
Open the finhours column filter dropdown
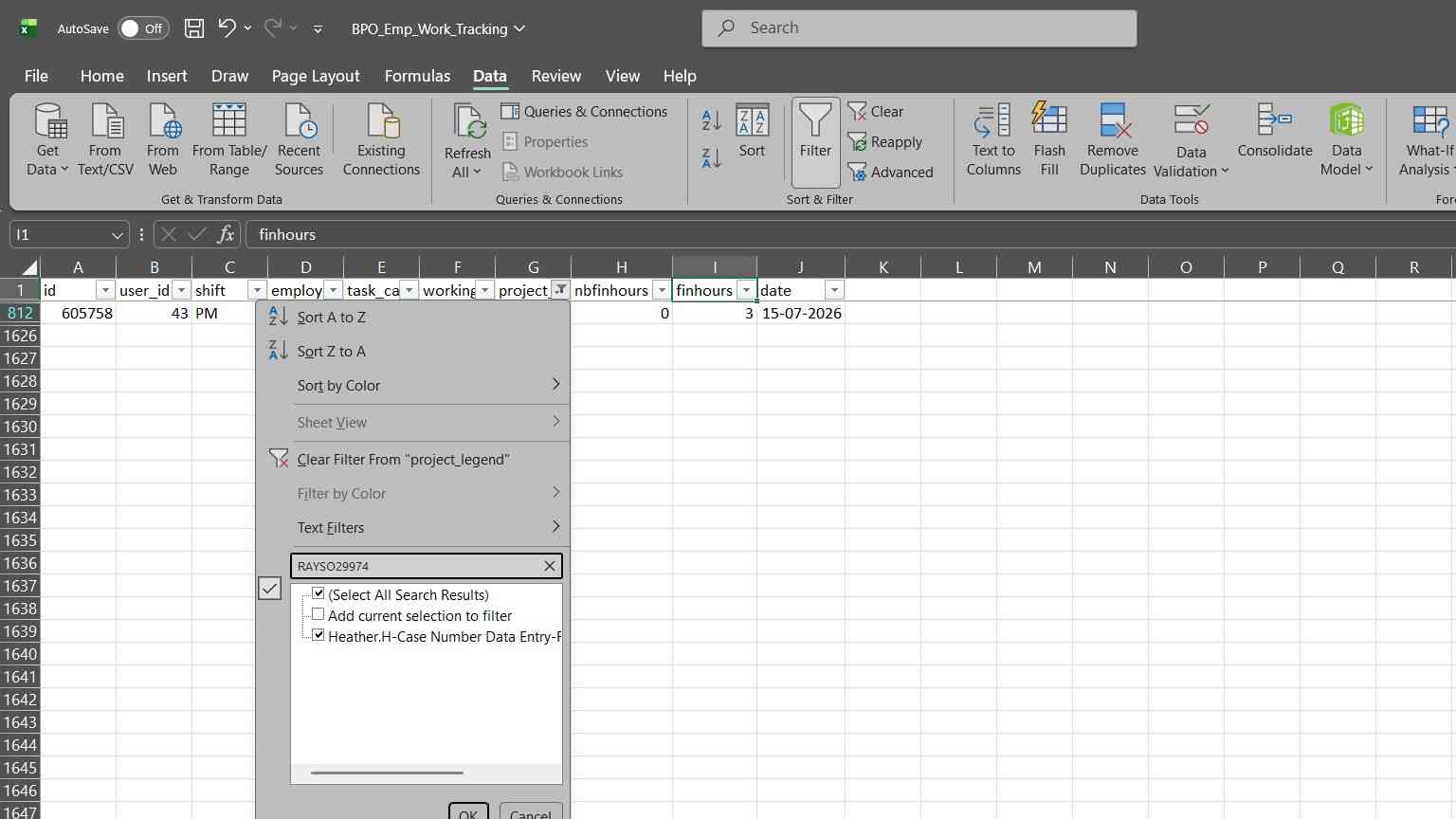747,290
